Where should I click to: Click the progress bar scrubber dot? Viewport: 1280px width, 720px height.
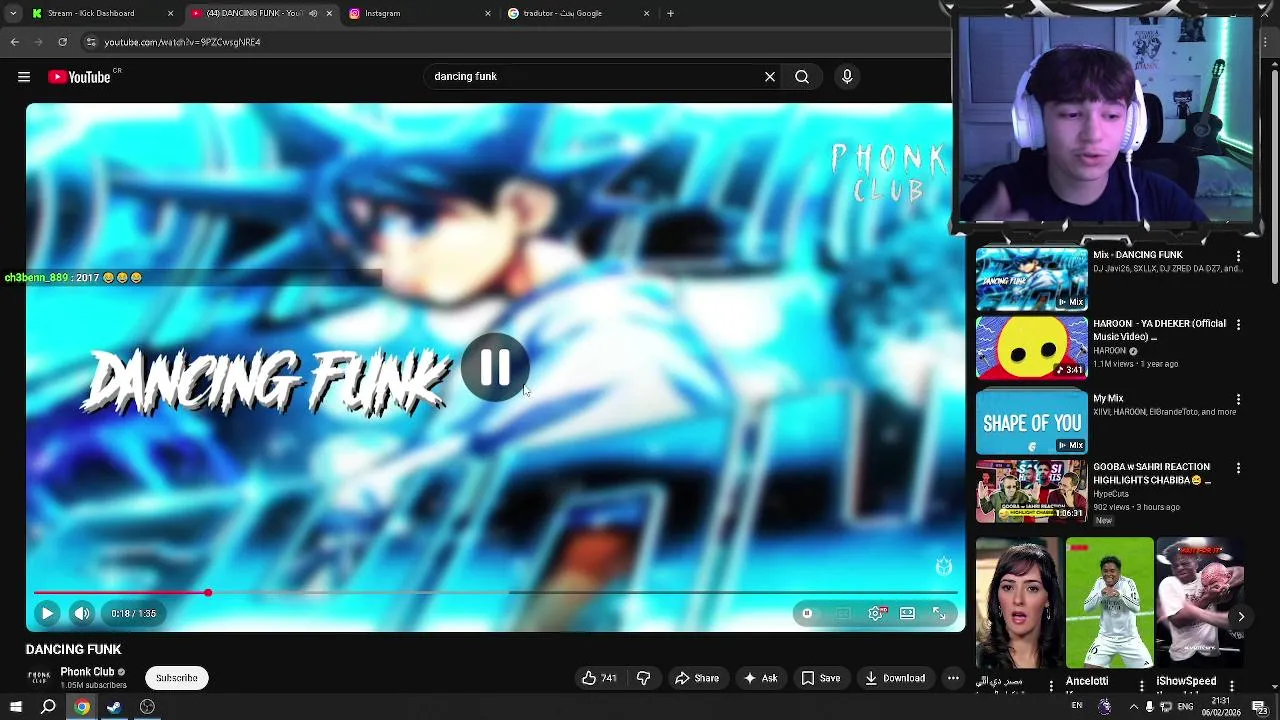(208, 593)
